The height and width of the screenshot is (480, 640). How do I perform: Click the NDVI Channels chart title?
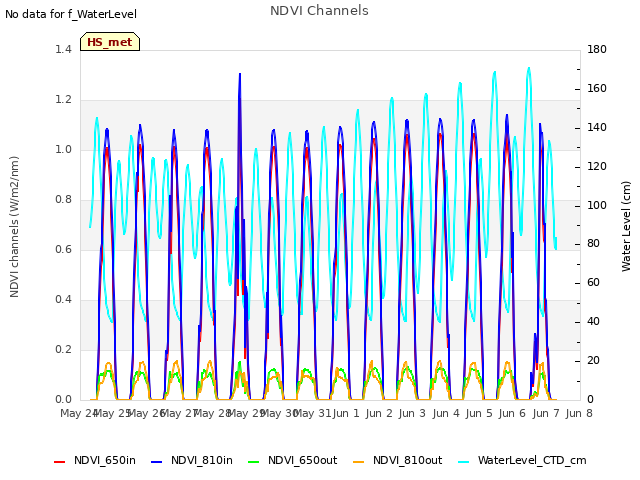[x=319, y=11]
